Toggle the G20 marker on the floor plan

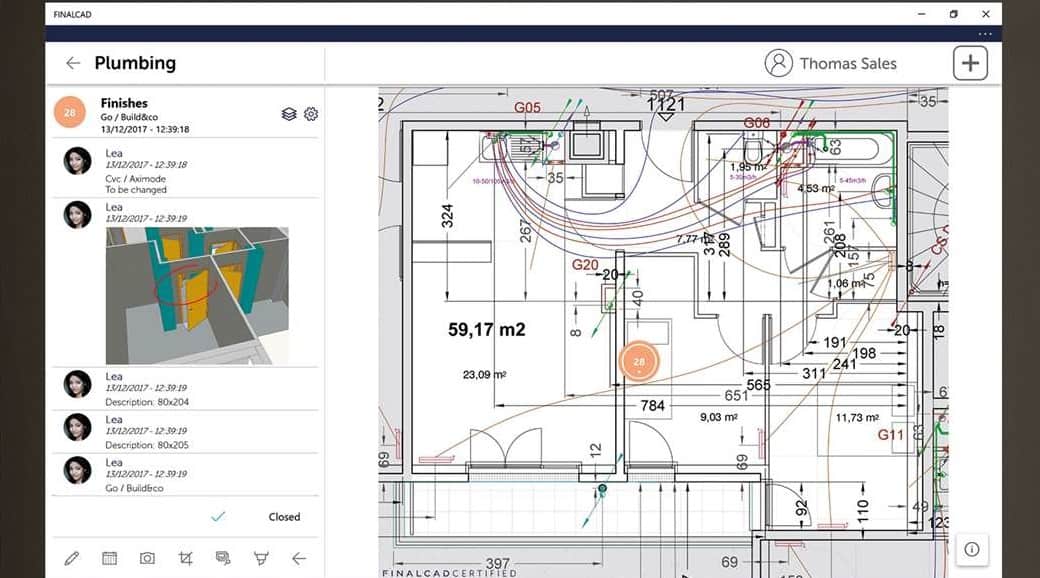586,265
